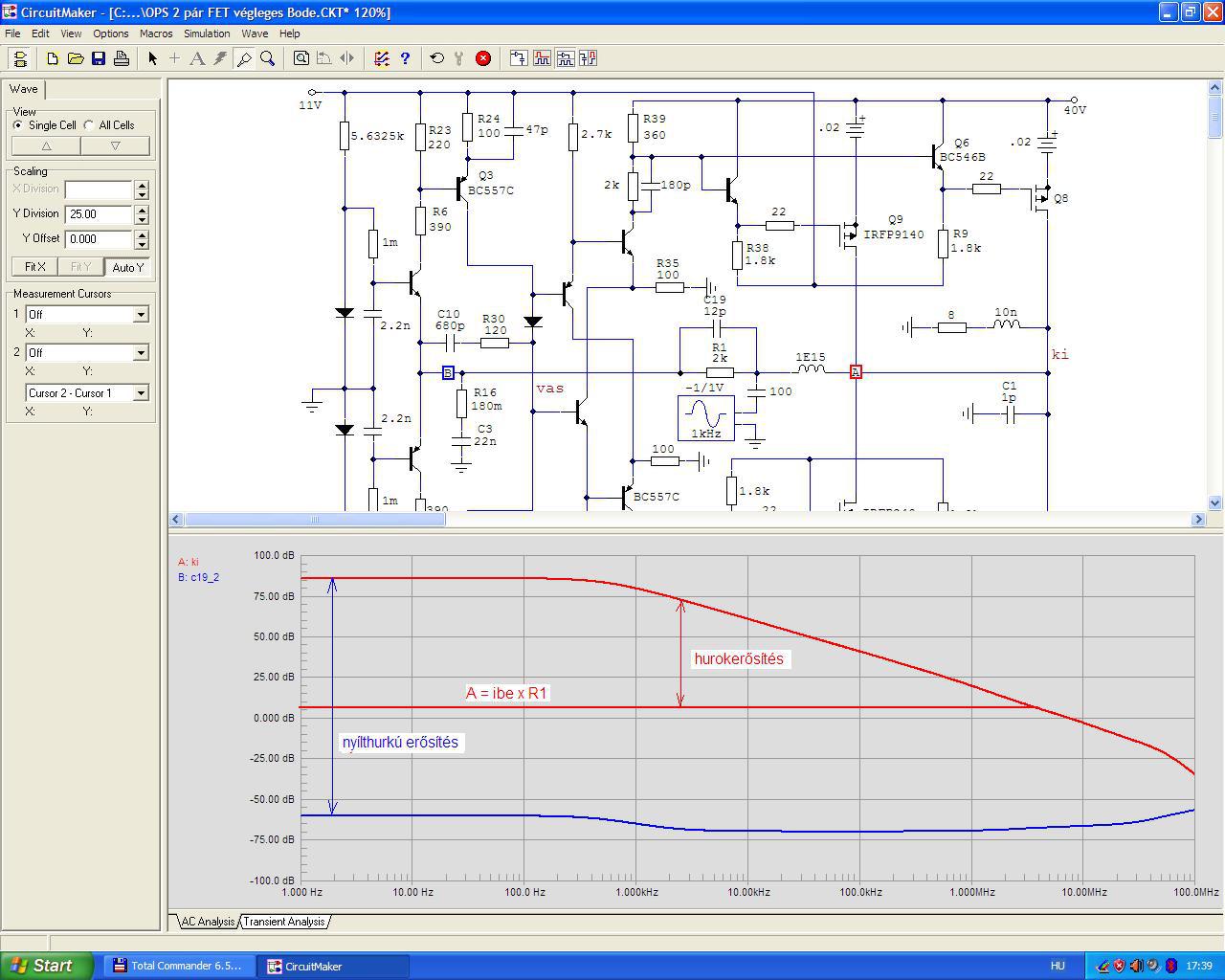Open the Help menu

289,33
